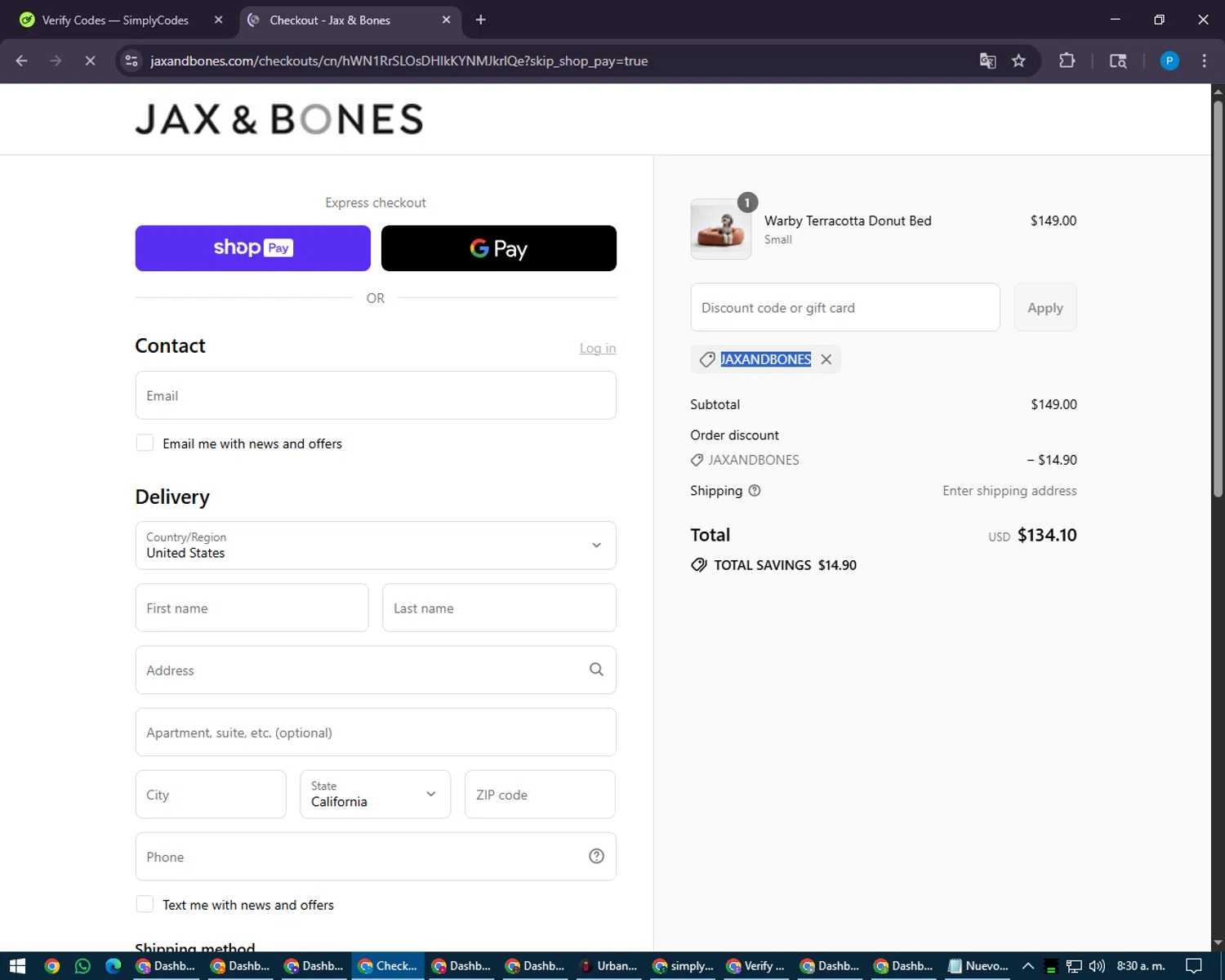This screenshot has width=1225, height=980.
Task: Click the Phone field help icon
Action: point(596,856)
